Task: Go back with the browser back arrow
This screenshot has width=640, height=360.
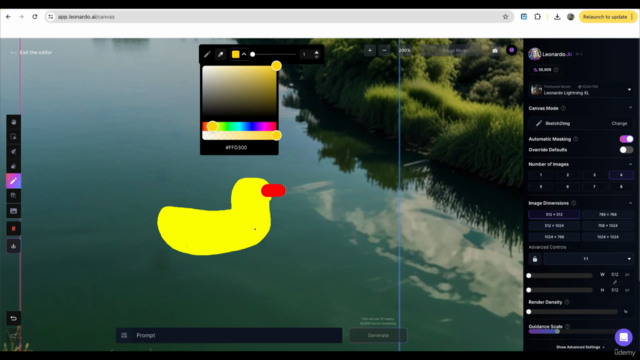Action: tap(9, 17)
